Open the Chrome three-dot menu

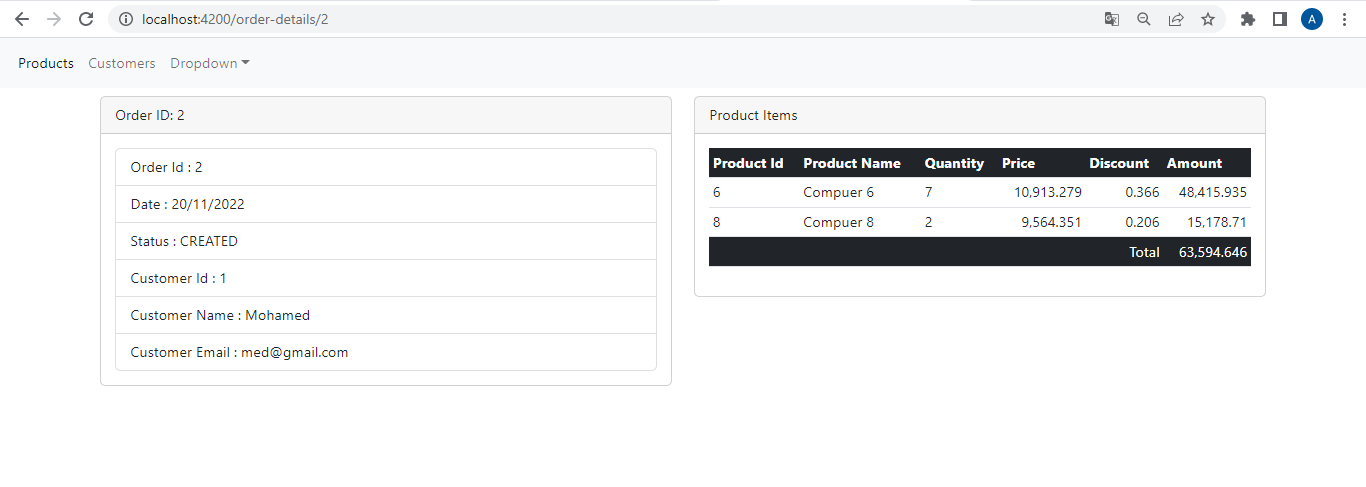(1344, 19)
